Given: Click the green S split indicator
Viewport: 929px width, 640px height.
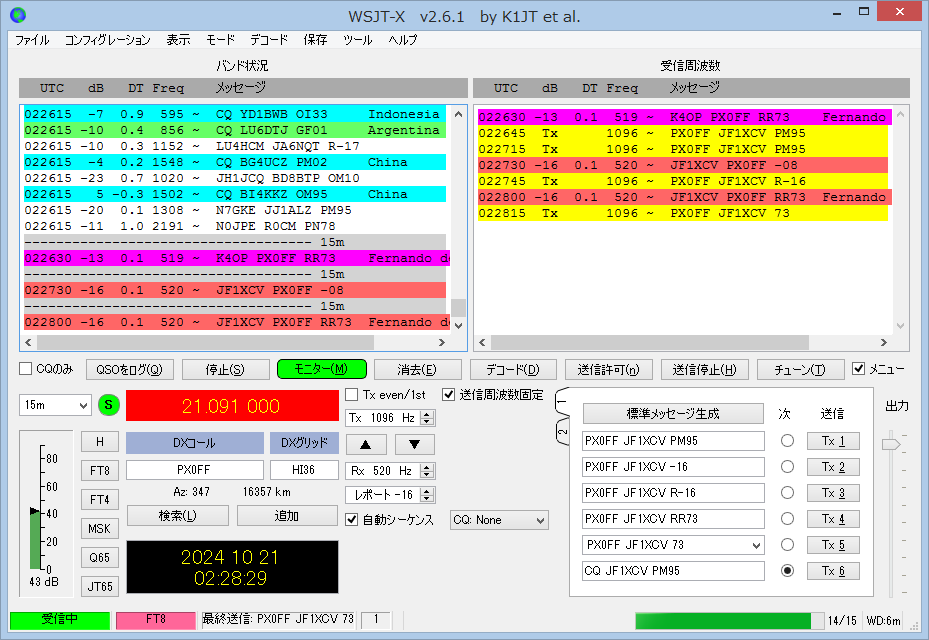Looking at the screenshot, I should [108, 405].
